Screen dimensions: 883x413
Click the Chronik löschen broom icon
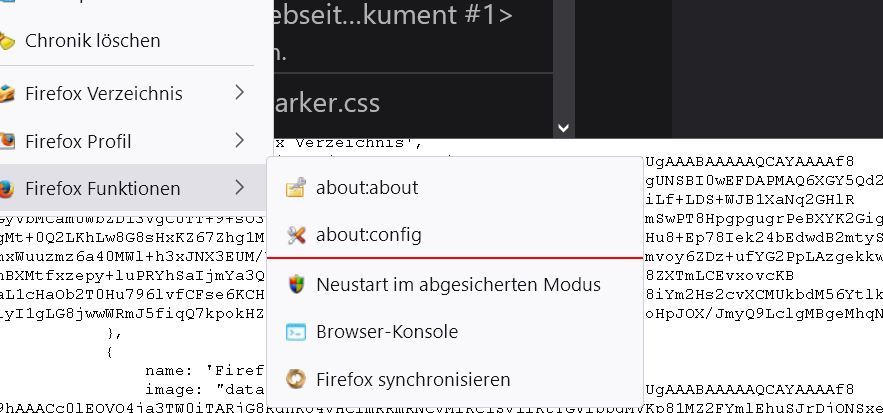tap(6, 42)
